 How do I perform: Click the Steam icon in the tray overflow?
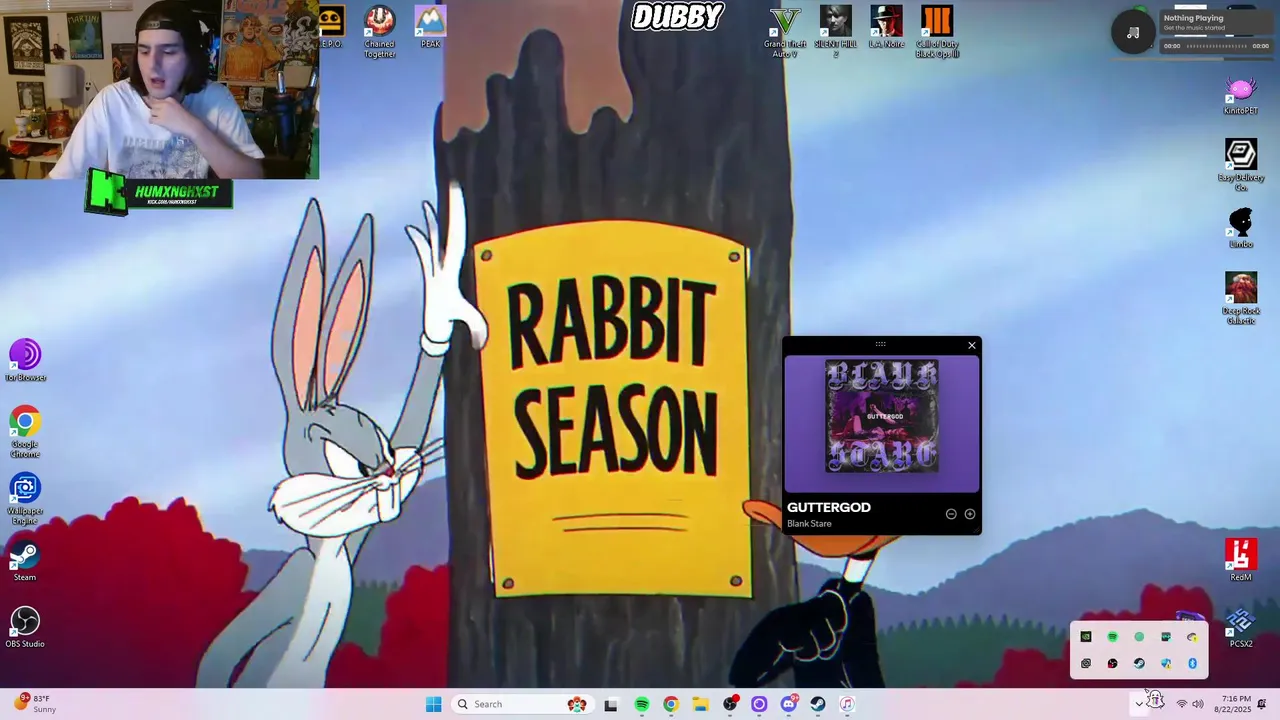point(1139,664)
